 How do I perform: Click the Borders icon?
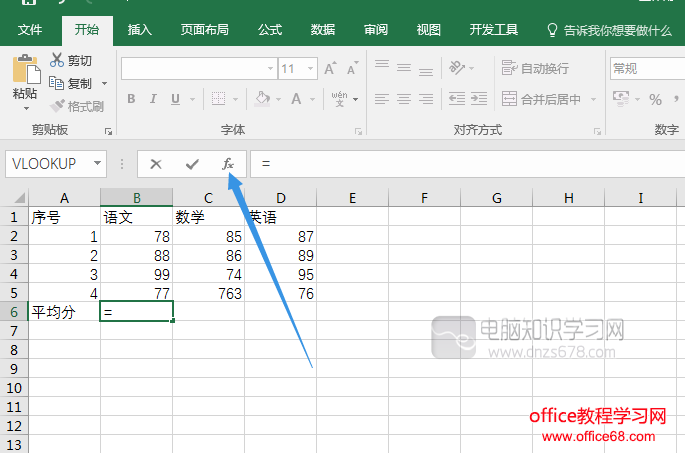[x=218, y=99]
